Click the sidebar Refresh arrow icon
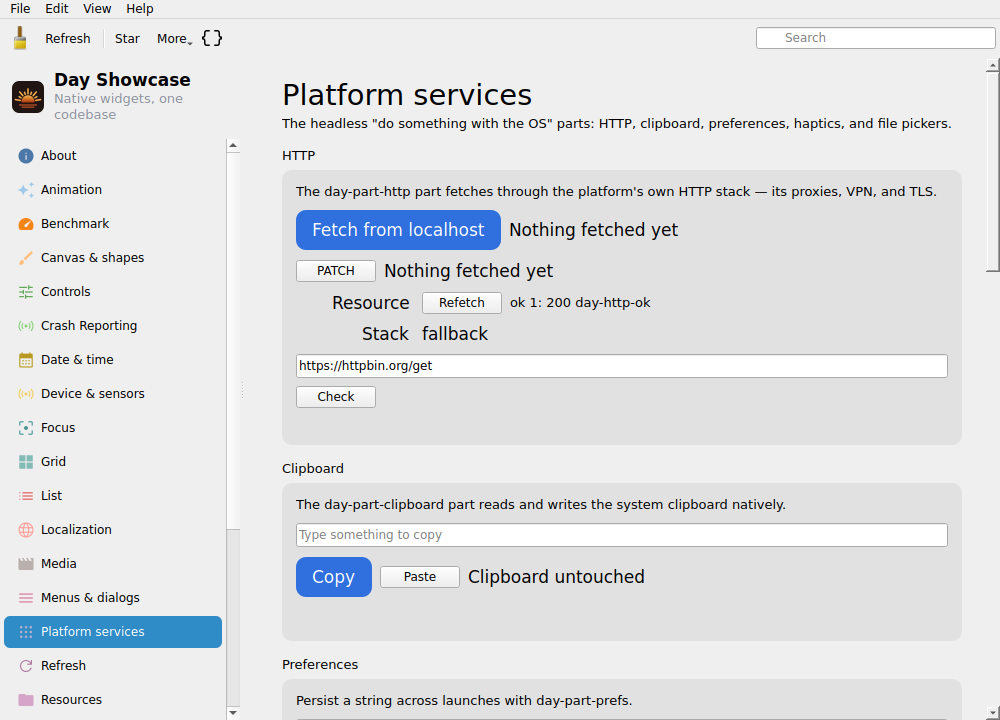 [x=26, y=666]
